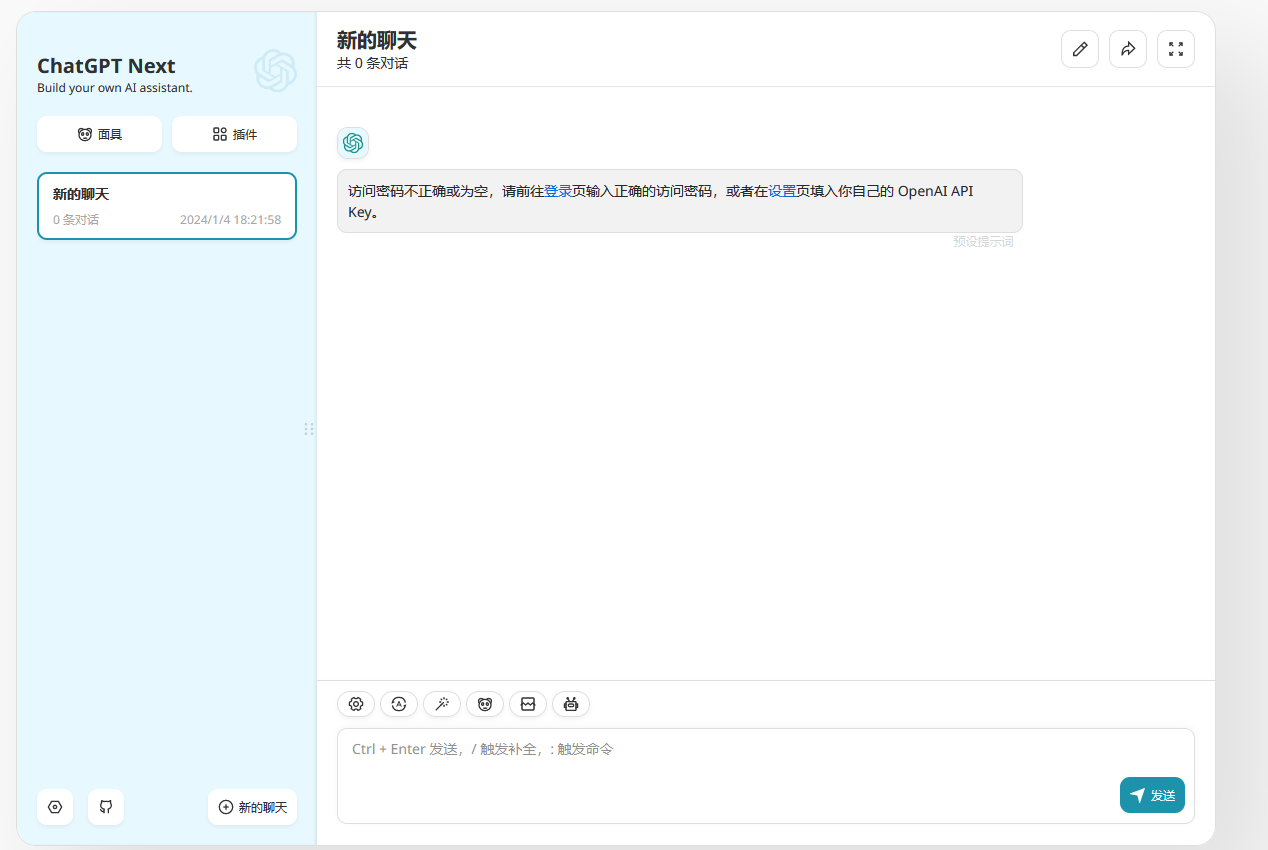Screen dimensions: 1268x850
Task: Follow the 设置 settings link in message
Action: pos(782,191)
